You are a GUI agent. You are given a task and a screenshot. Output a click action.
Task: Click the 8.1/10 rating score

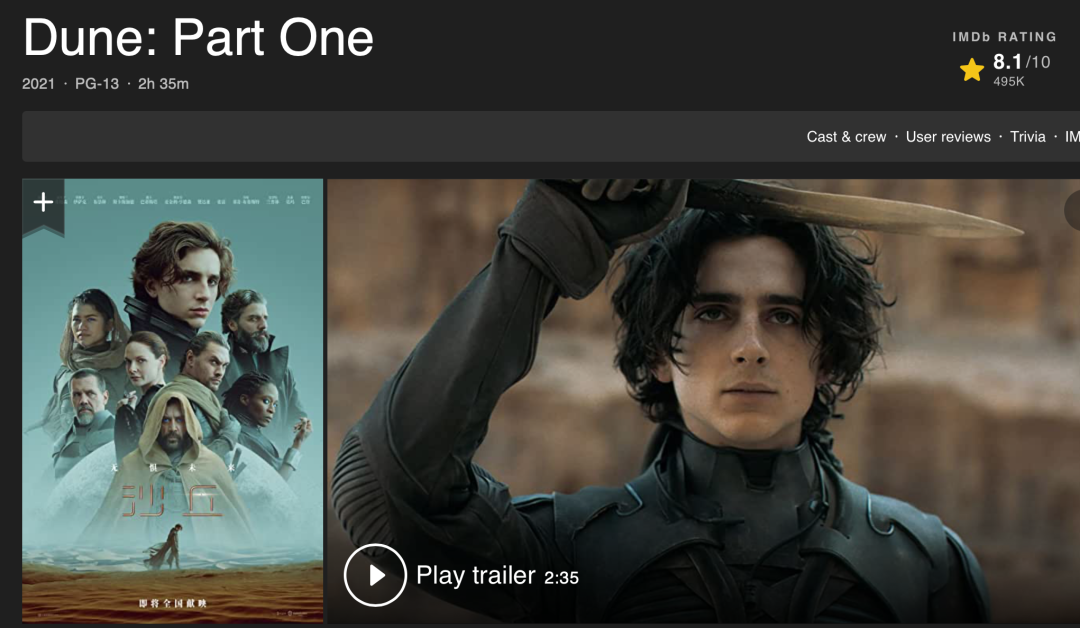1021,62
